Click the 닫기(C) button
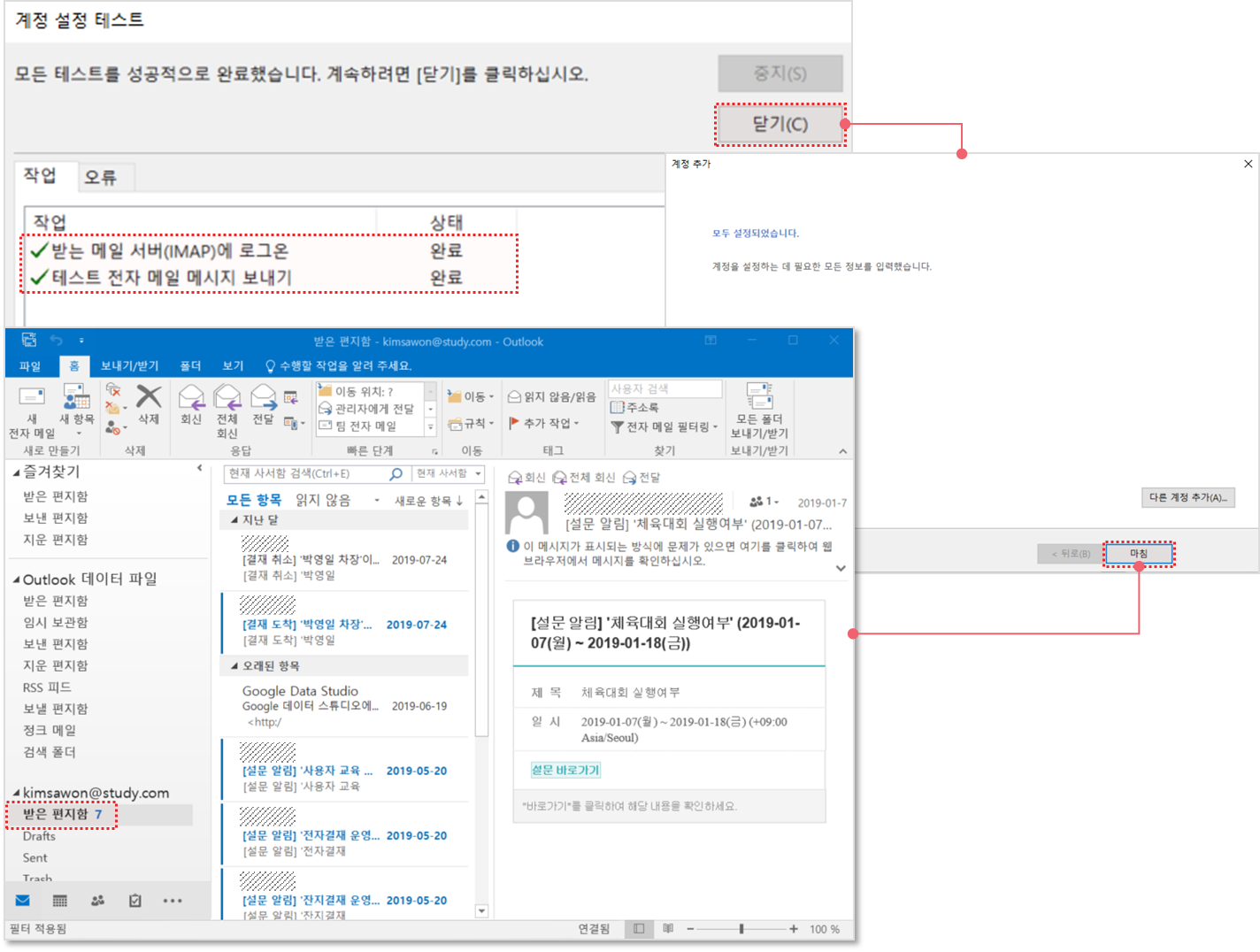This screenshot has width=1260, height=952. point(780,124)
